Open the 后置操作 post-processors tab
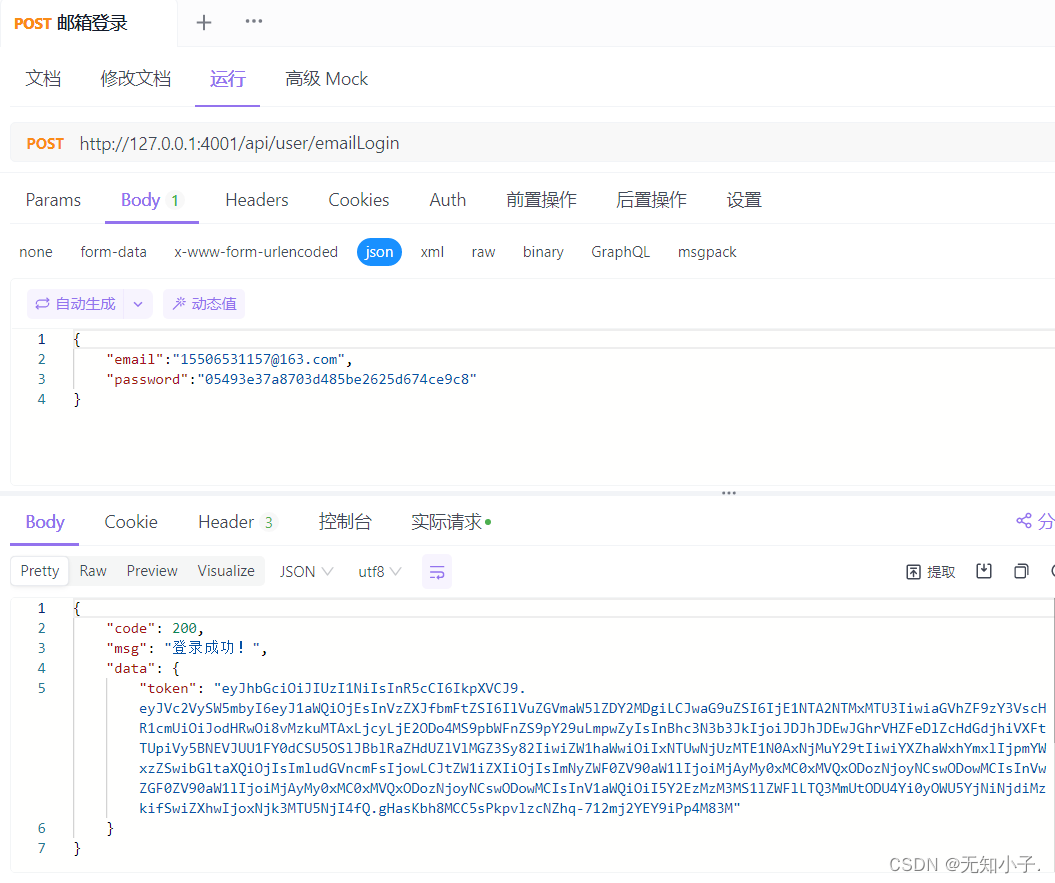This screenshot has height=883, width=1055. 651,200
